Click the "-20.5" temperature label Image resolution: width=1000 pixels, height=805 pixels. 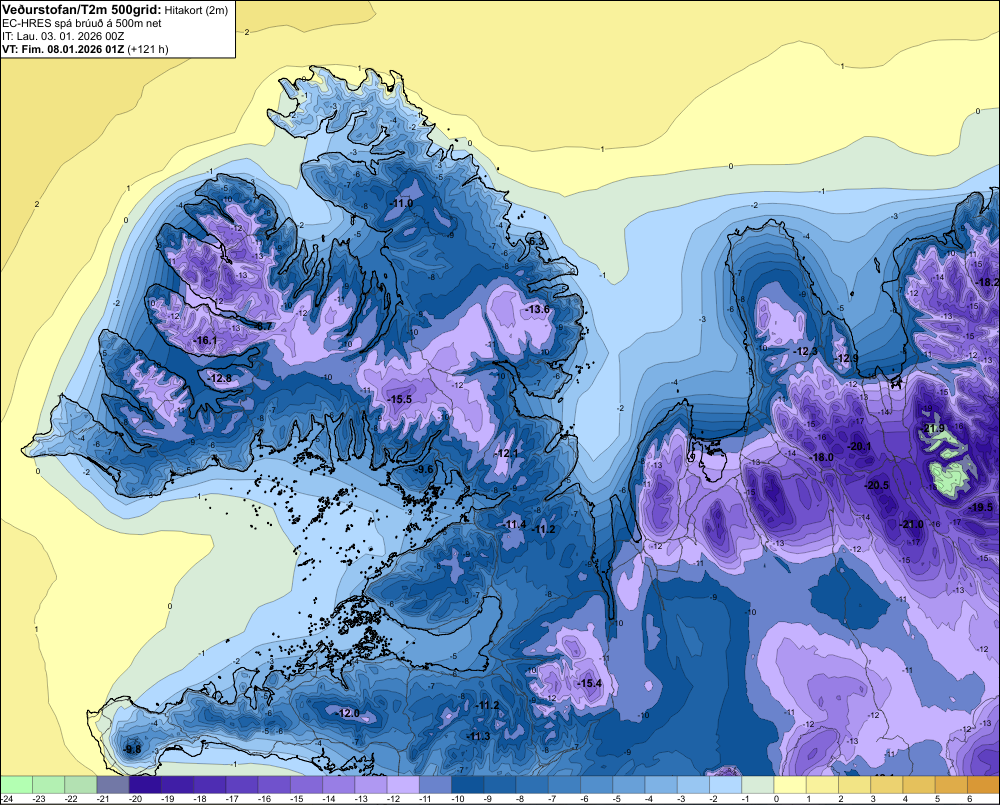(877, 485)
